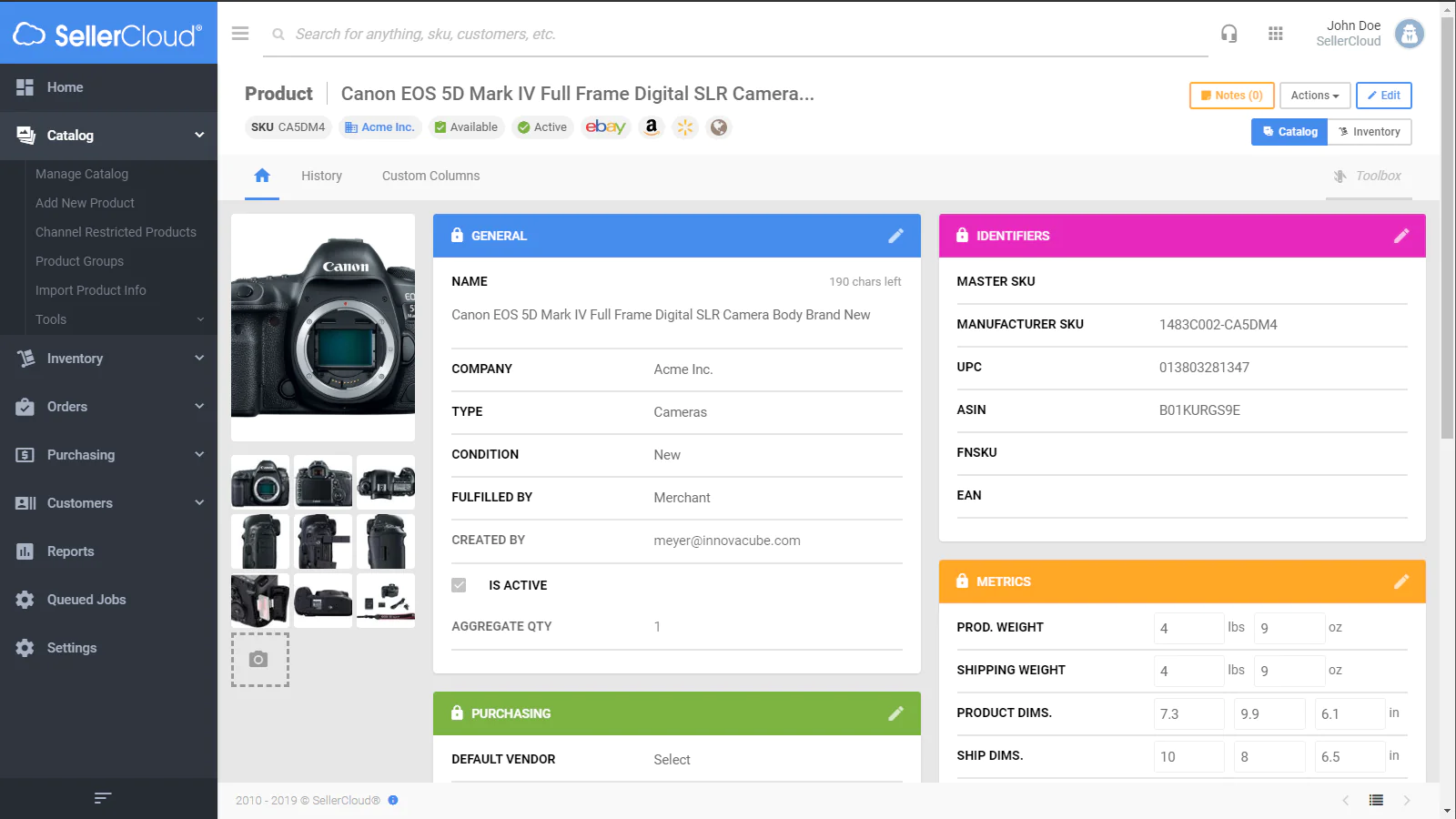Click the Amazon channel icon
Image resolution: width=1456 pixels, height=819 pixels.
651,127
